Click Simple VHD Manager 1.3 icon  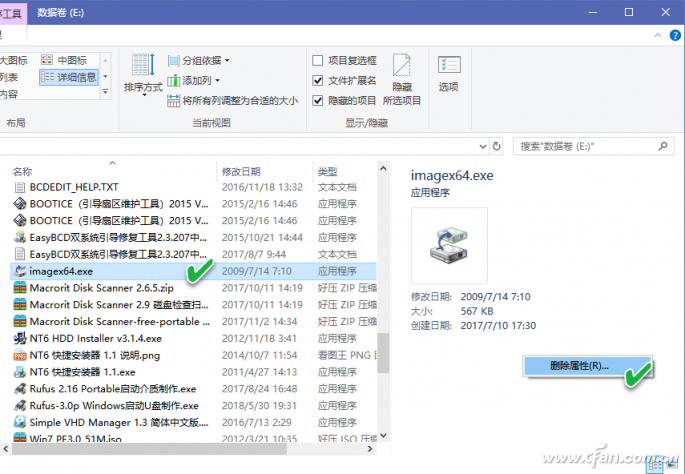pyautogui.click(x=20, y=422)
